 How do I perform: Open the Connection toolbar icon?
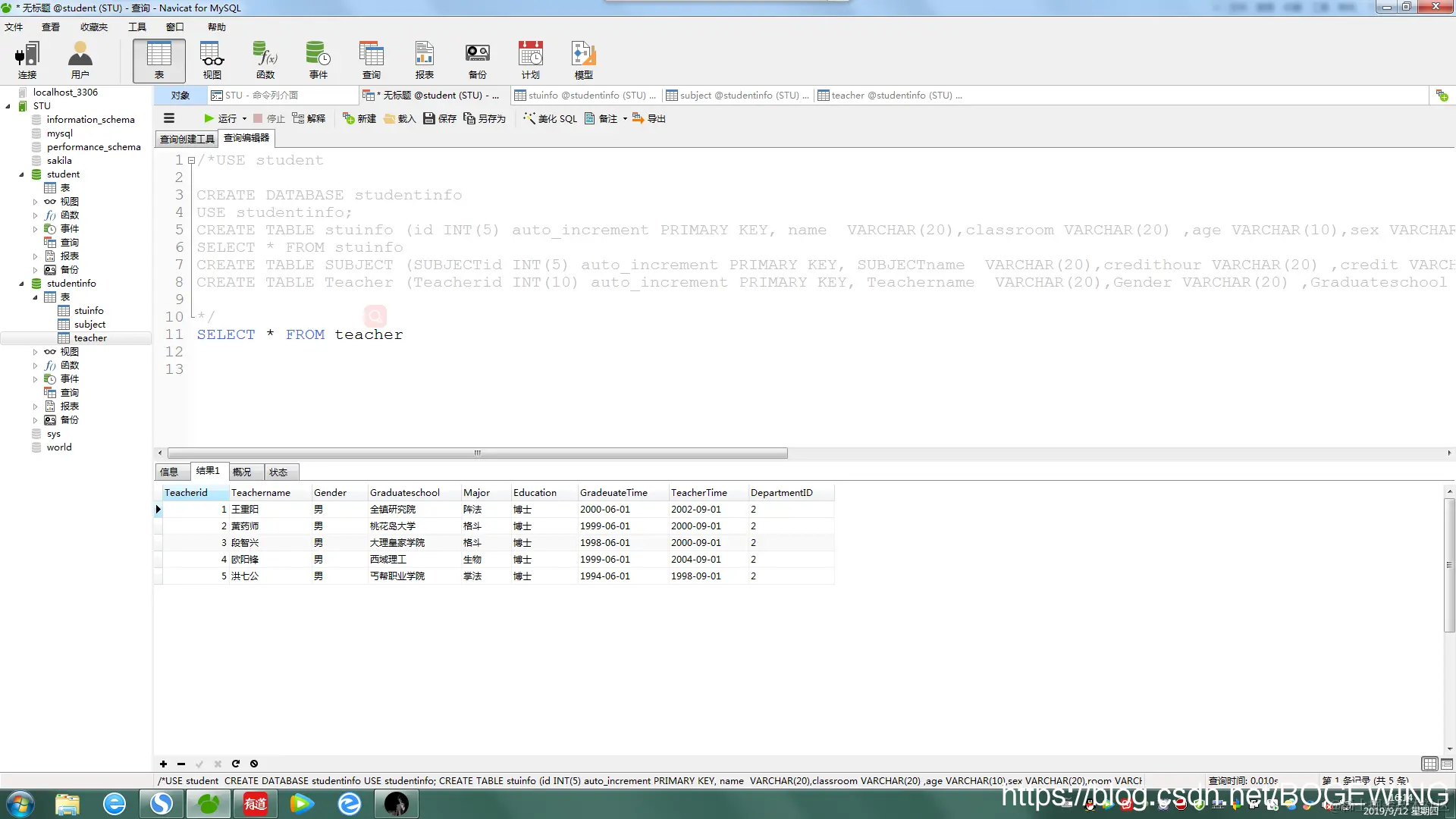pos(27,60)
